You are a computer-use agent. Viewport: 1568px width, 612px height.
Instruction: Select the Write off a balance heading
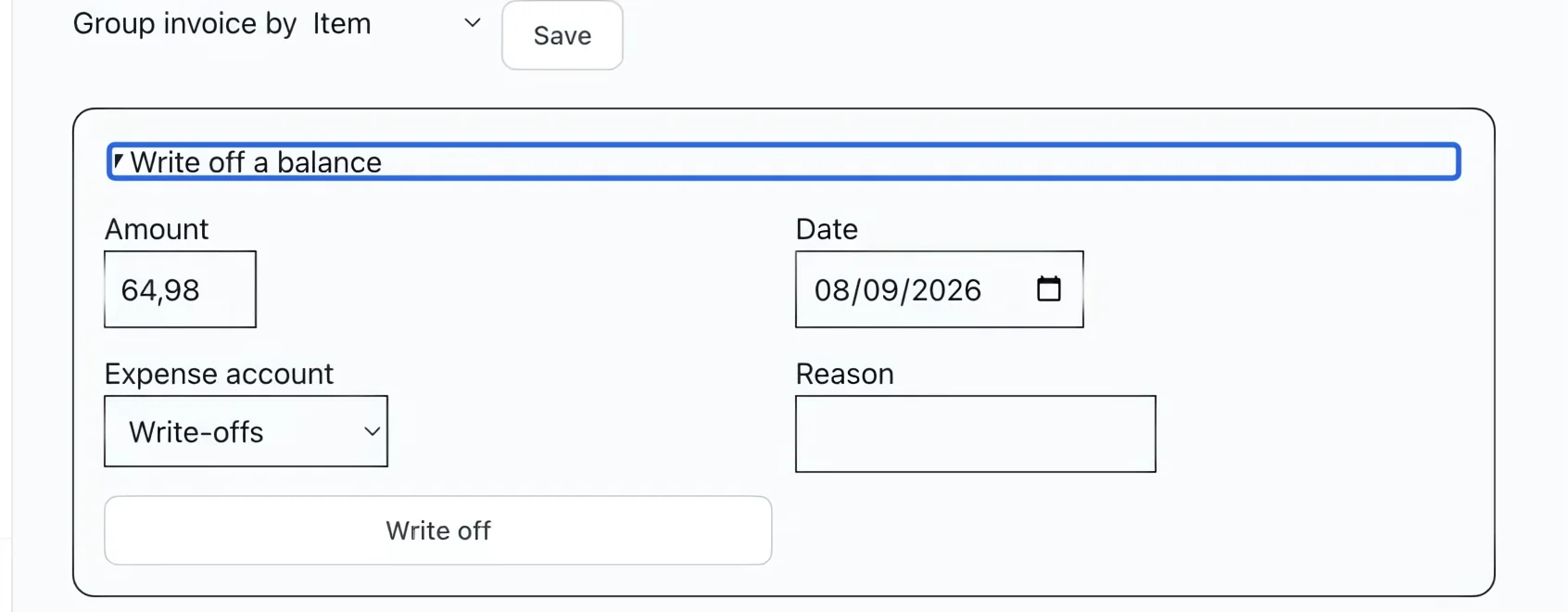(x=256, y=162)
